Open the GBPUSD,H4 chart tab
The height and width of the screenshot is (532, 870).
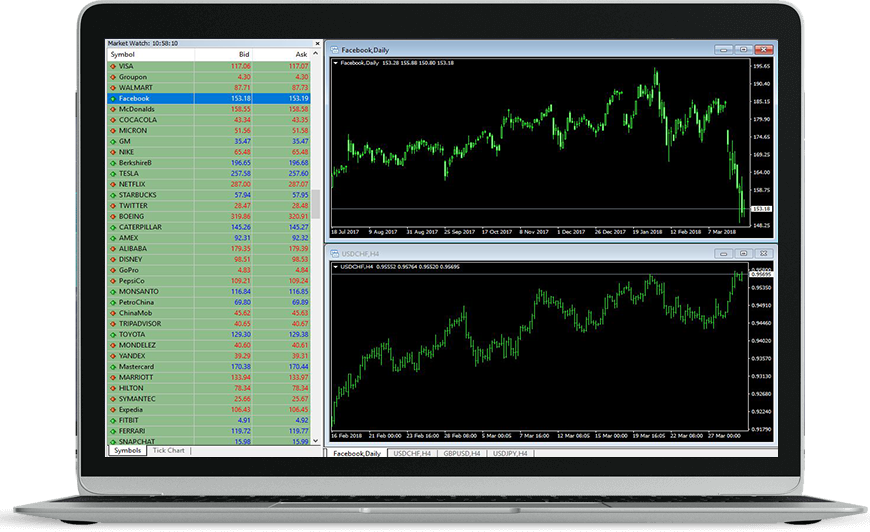click(462, 453)
